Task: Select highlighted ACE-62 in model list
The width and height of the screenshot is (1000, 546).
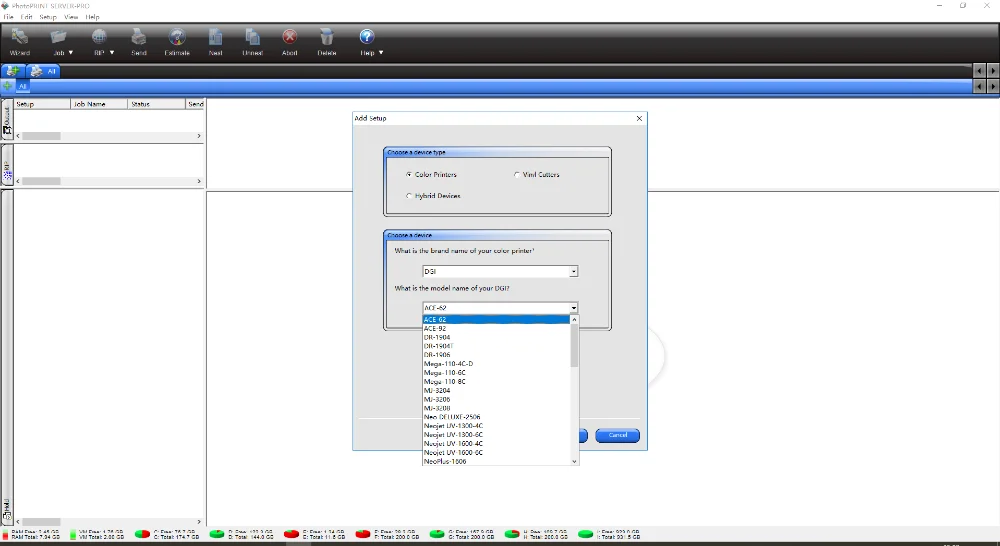Action: 496,320
